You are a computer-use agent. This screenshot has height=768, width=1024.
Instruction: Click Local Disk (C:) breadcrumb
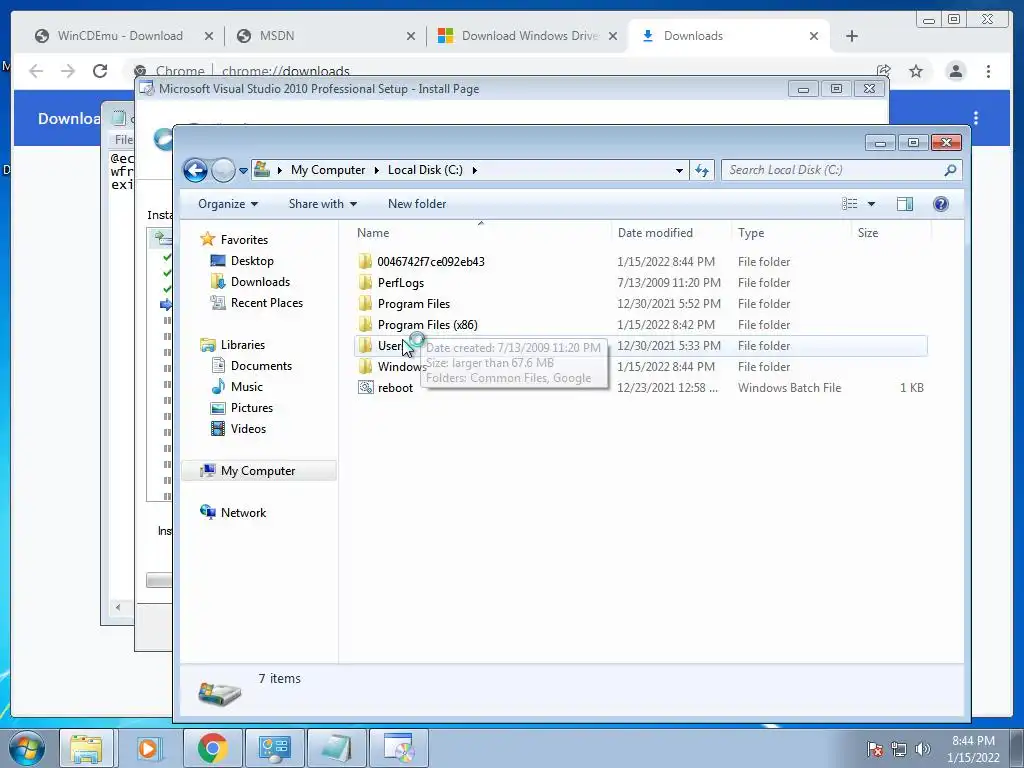pyautogui.click(x=425, y=170)
